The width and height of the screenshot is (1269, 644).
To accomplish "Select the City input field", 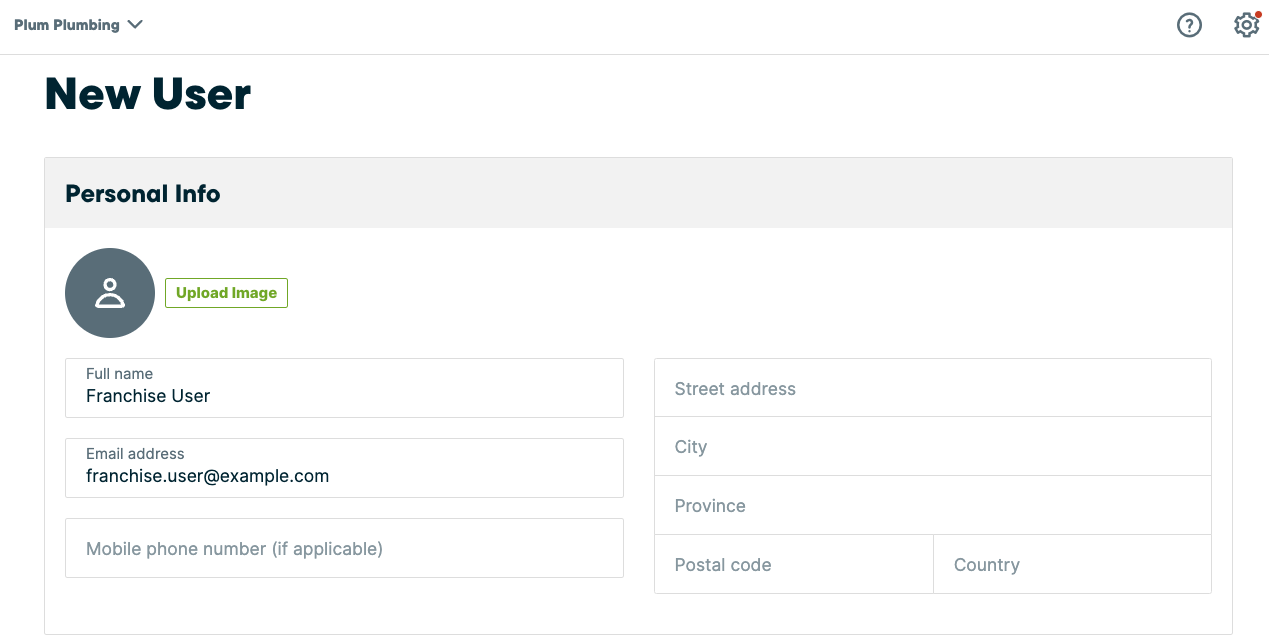I will 933,446.
